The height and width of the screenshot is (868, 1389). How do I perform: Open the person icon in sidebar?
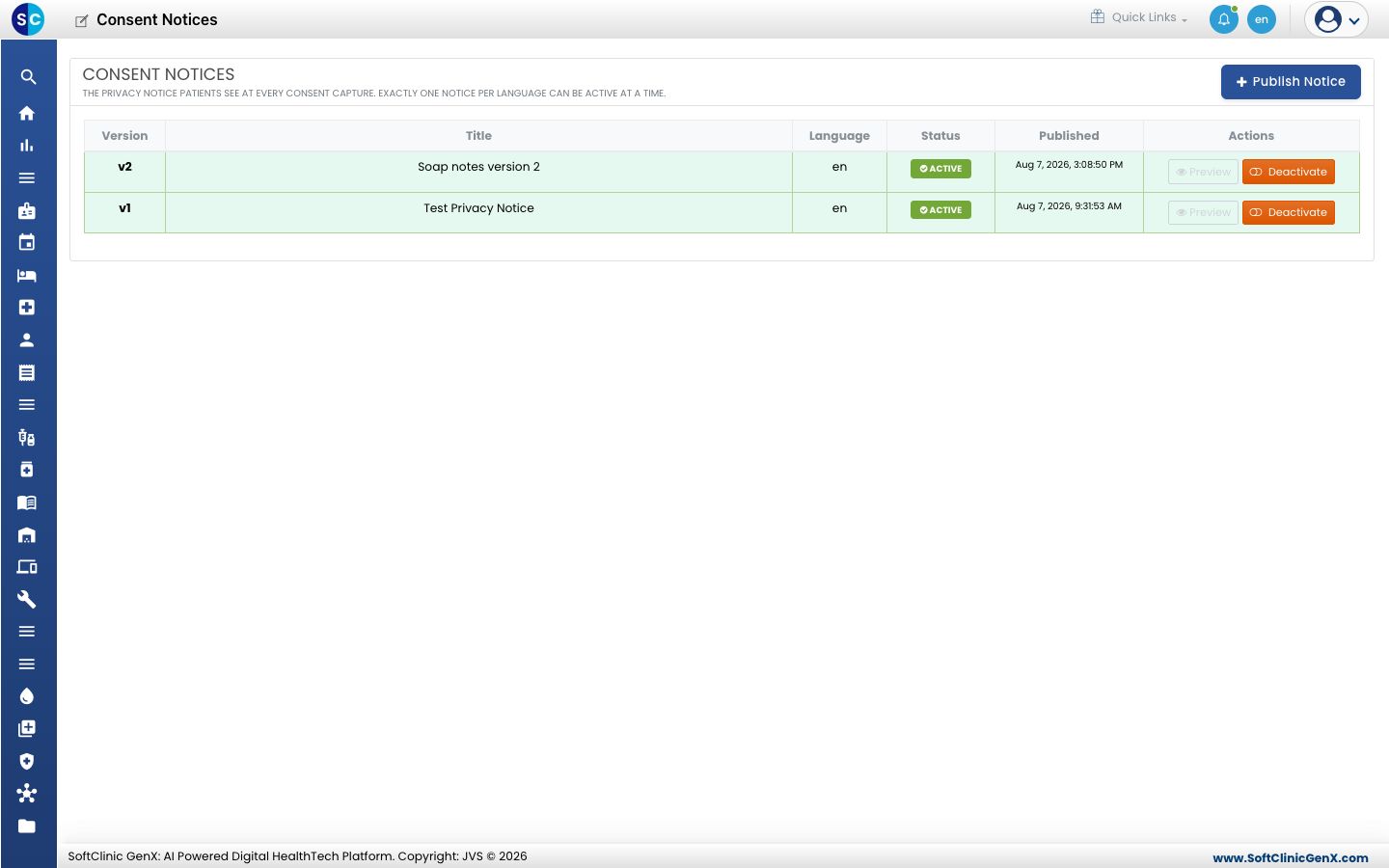(27, 339)
